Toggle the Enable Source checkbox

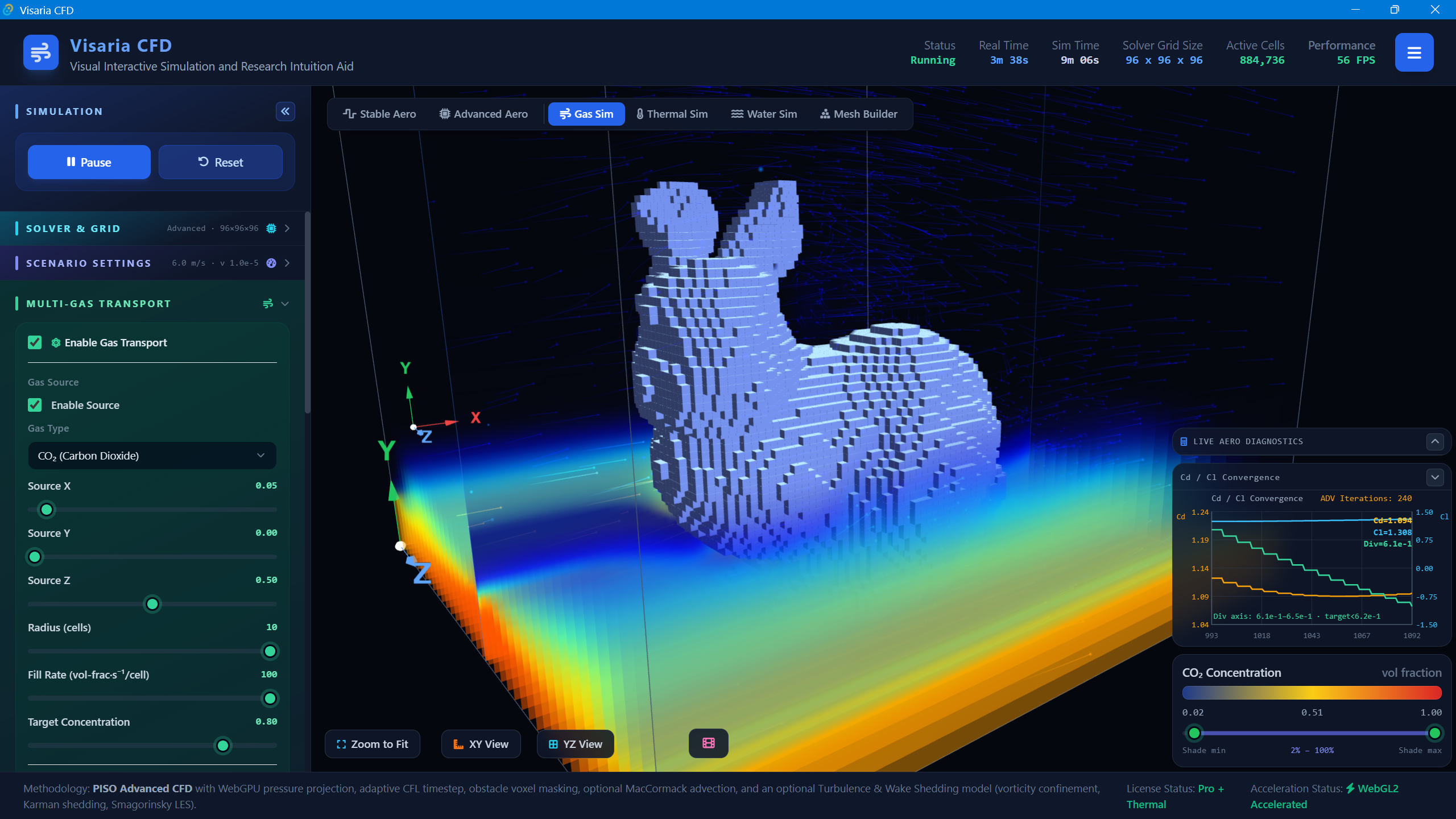35,405
